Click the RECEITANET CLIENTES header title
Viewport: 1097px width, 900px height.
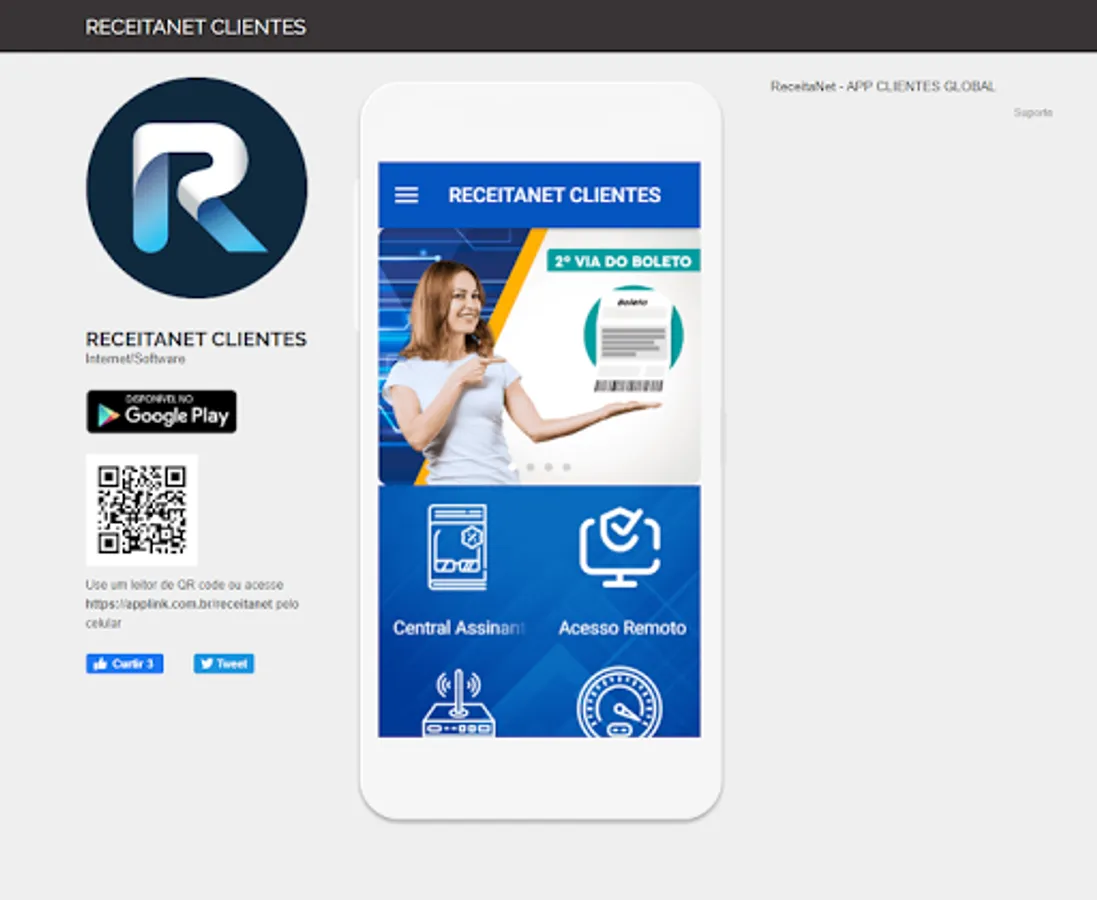(195, 27)
